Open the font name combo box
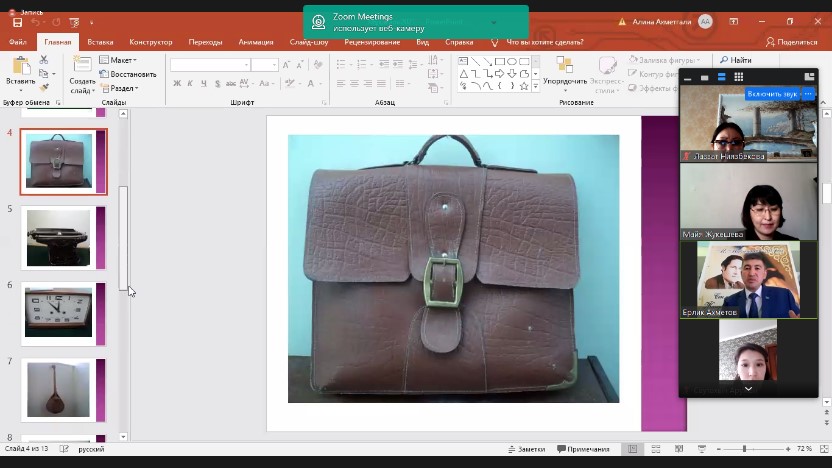Screen dimensions: 832x468 pyautogui.click(x=209, y=65)
